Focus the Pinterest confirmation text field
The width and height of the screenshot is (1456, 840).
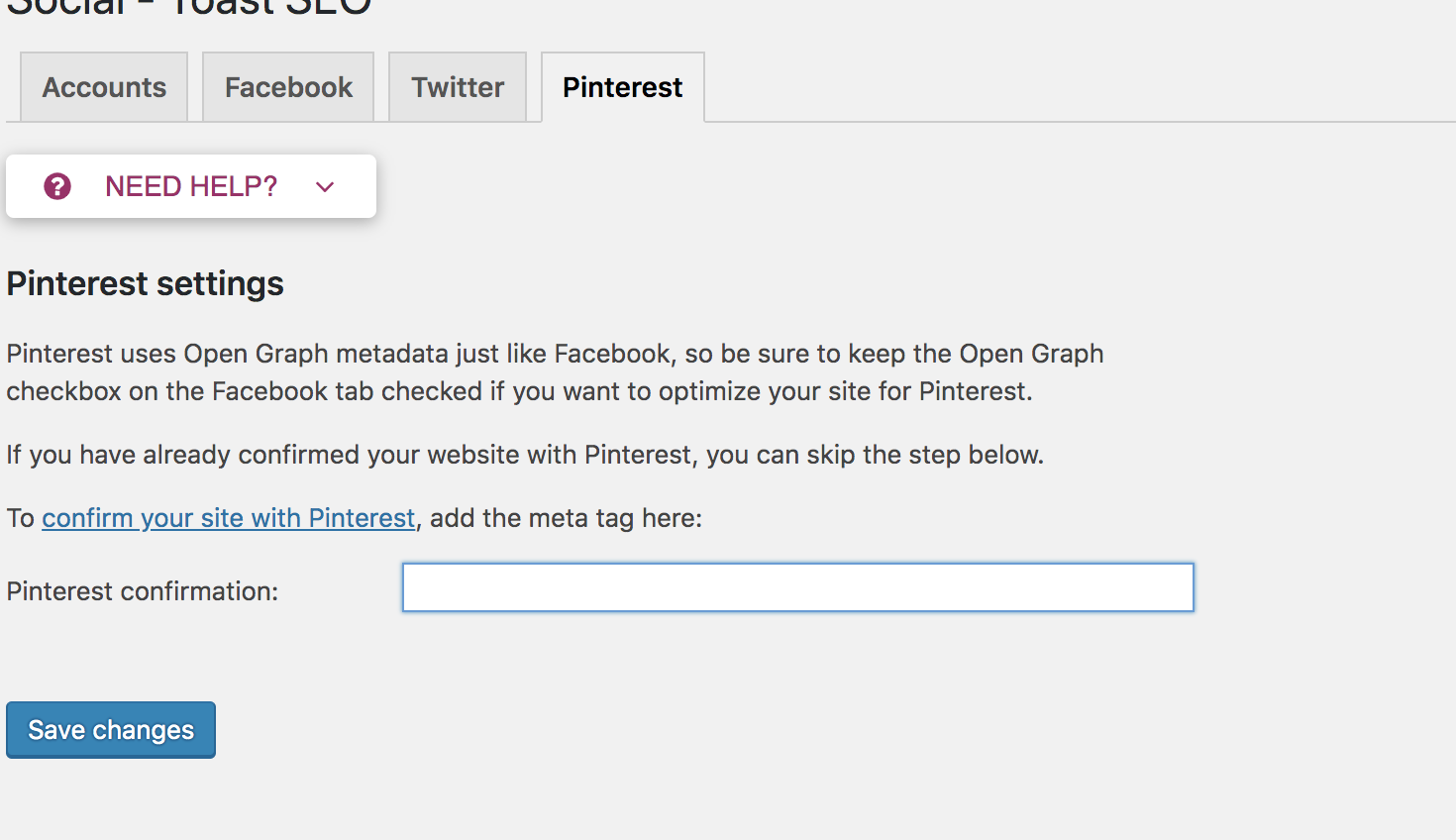(797, 587)
